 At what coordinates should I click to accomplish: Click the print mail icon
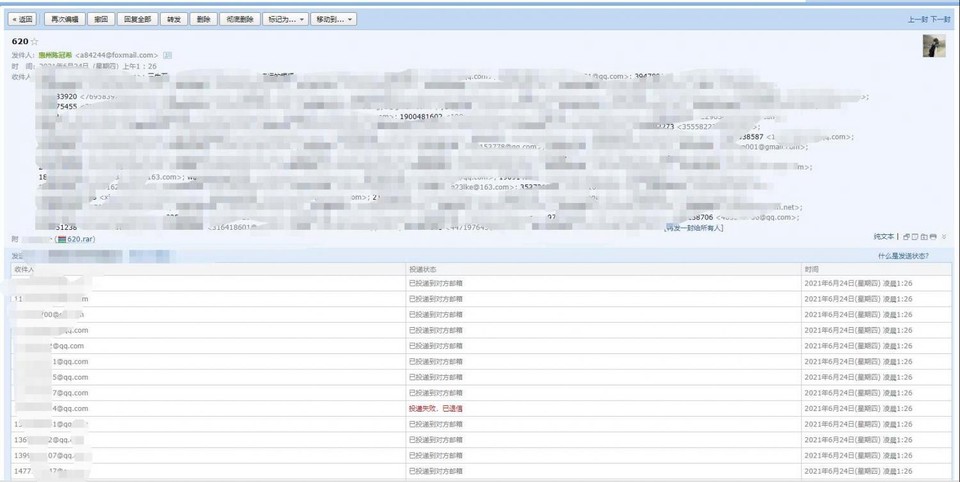[933, 237]
